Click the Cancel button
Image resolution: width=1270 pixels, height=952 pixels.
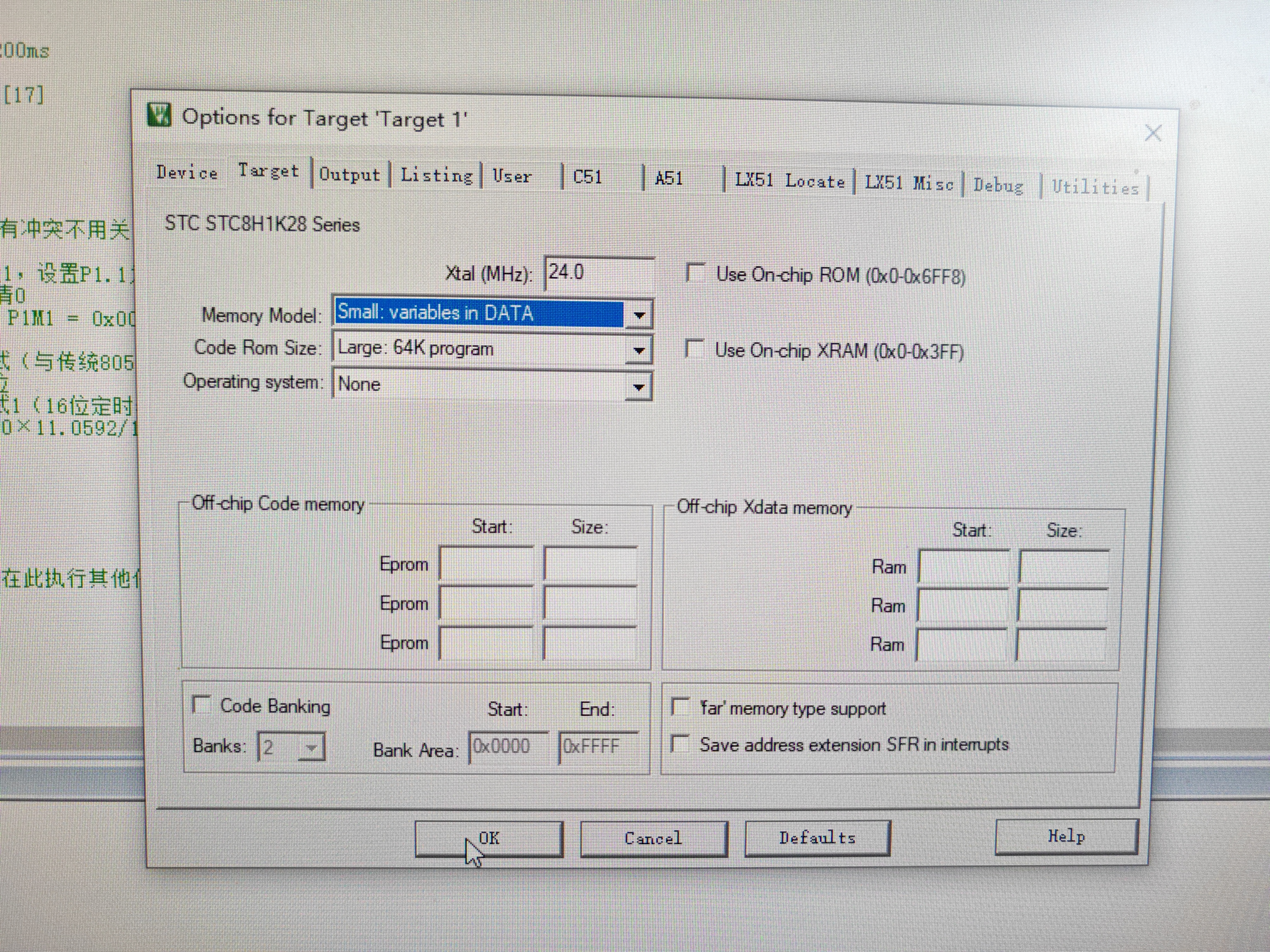pyautogui.click(x=653, y=838)
